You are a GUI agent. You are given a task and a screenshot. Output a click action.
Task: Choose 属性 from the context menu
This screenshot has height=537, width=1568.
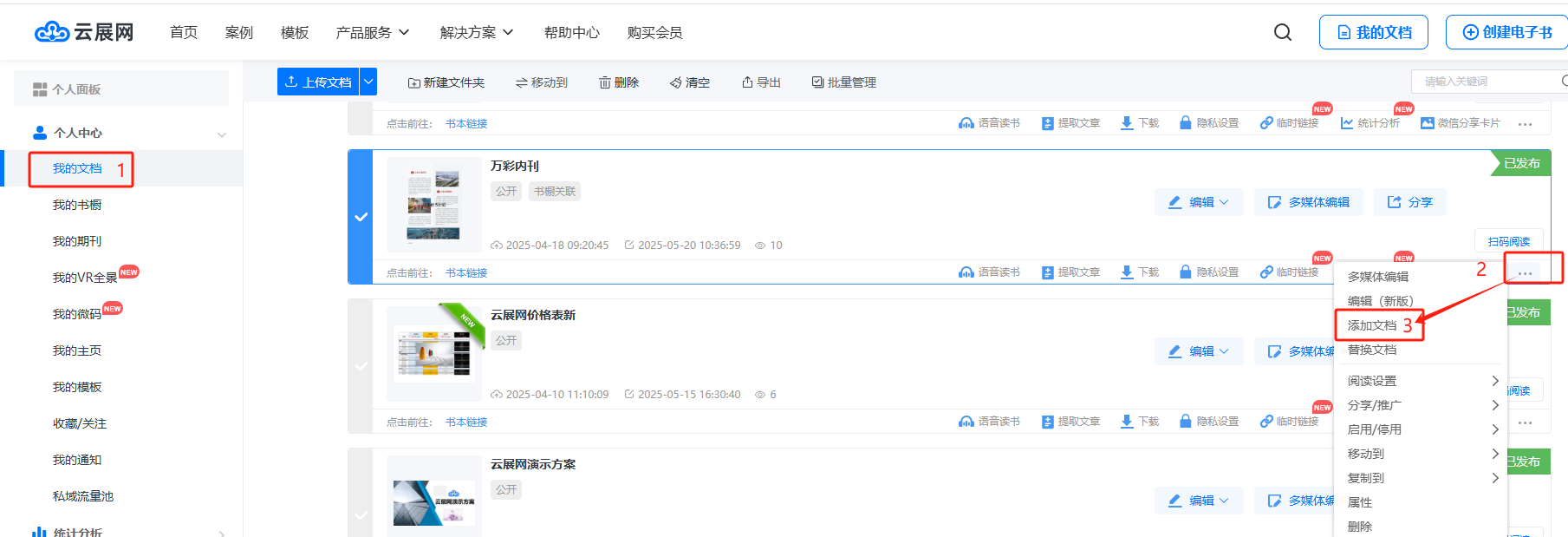tap(1360, 502)
